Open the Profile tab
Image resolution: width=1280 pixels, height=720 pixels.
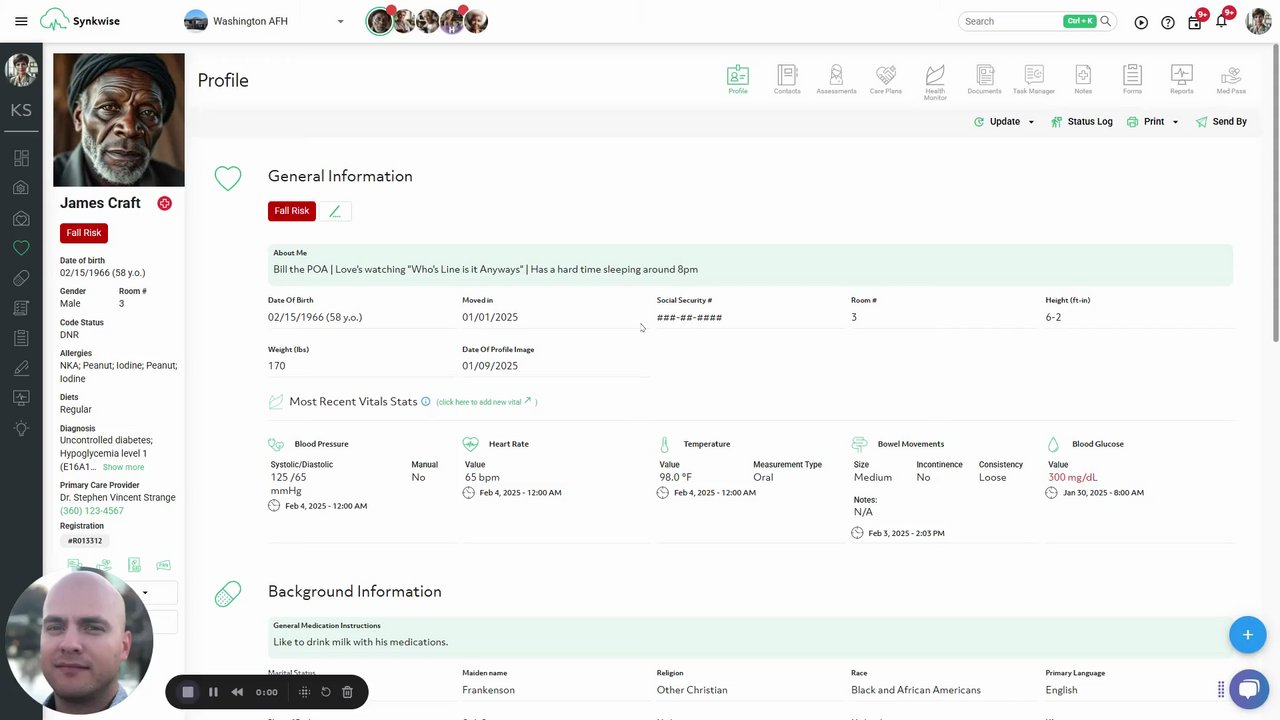coord(738,80)
